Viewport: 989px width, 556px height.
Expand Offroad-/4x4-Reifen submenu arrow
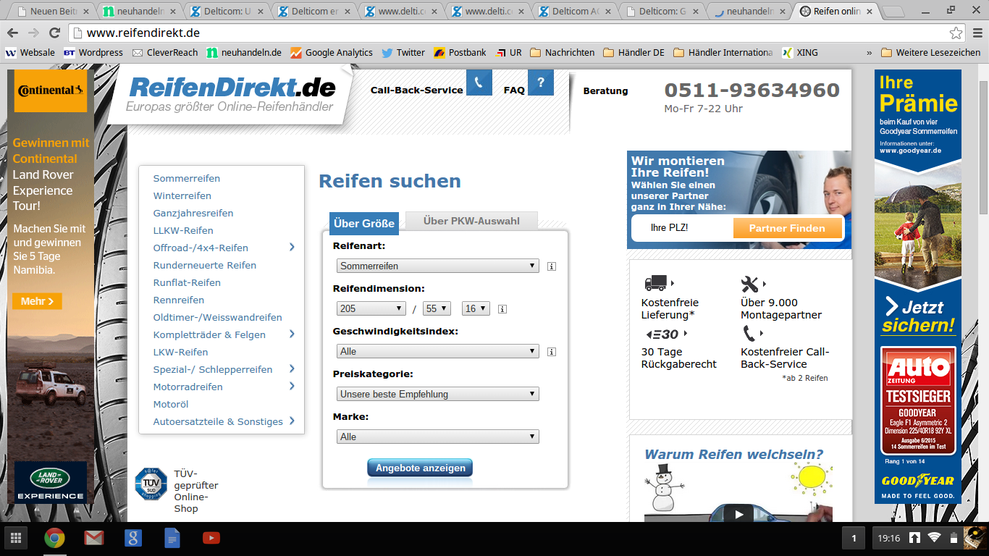[292, 247]
